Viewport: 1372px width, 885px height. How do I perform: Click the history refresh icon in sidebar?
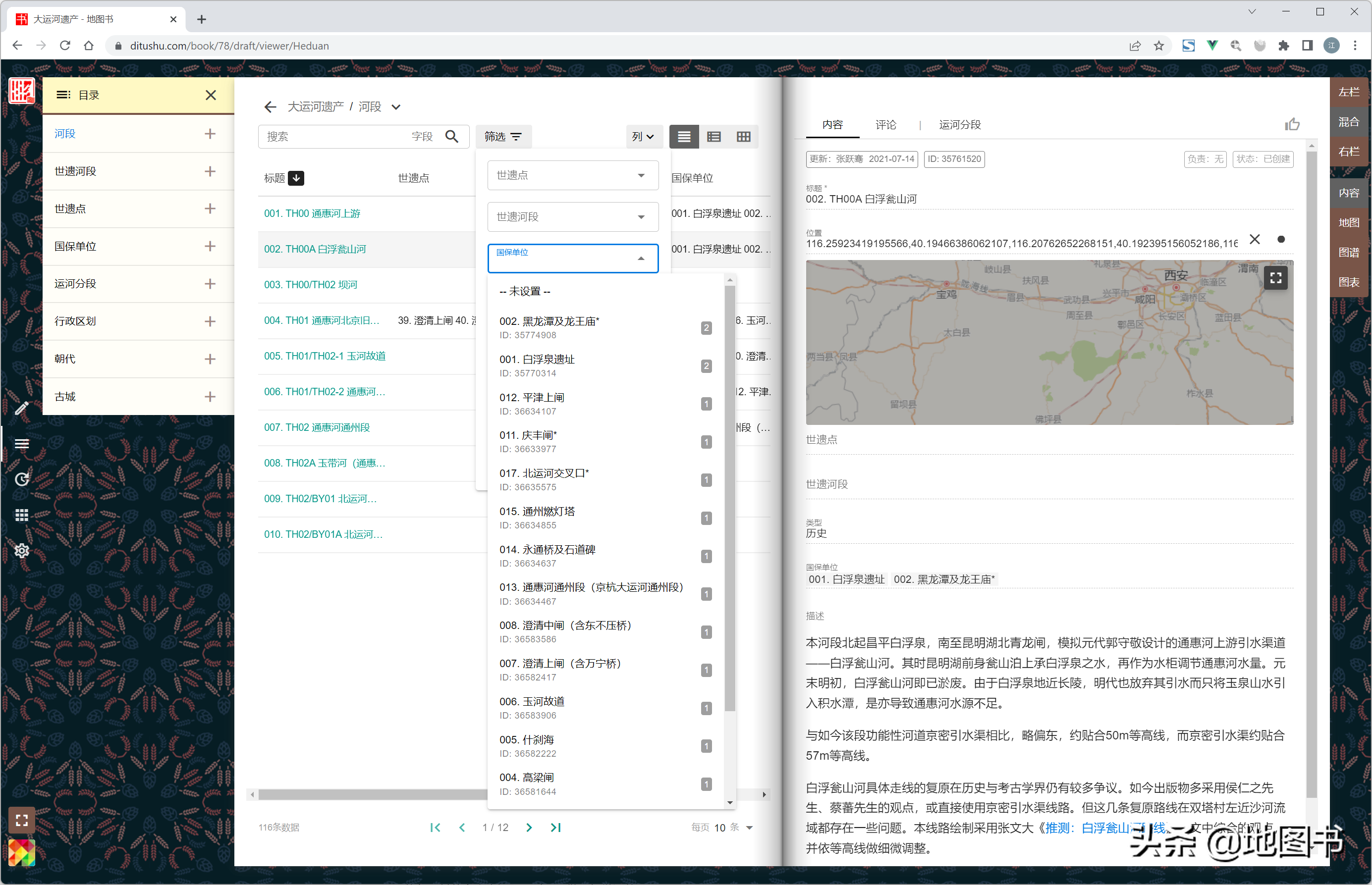pos(21,479)
